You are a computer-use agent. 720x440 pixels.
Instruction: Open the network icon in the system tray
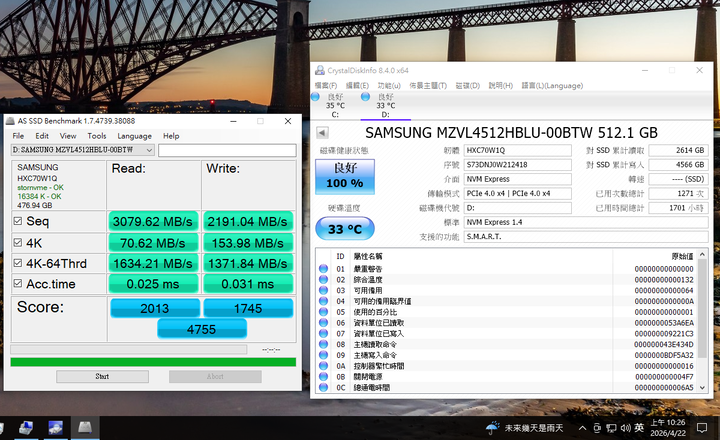(x=611, y=428)
